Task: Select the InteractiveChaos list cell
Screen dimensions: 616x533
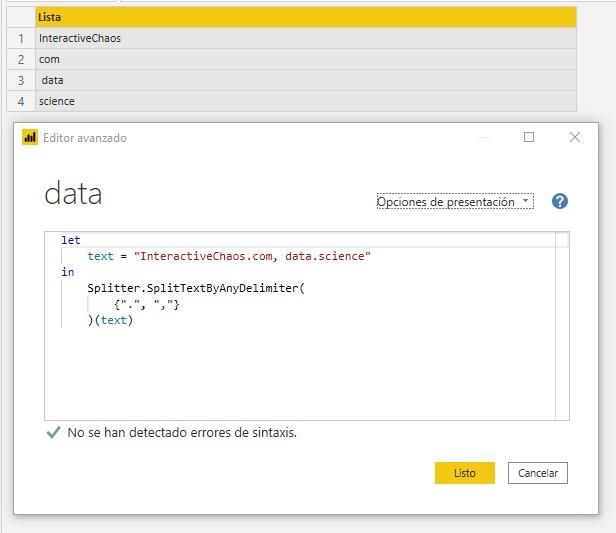Action: (305, 38)
